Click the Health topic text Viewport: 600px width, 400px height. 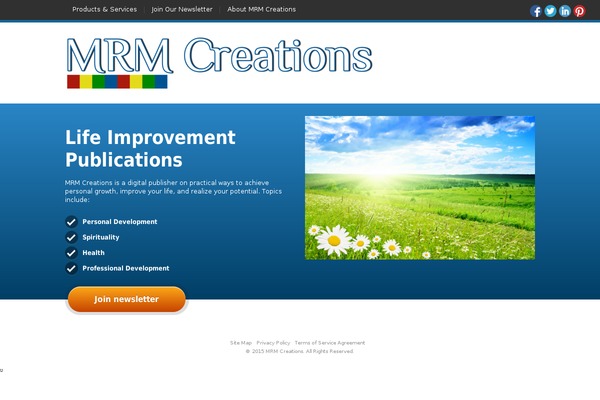point(93,253)
